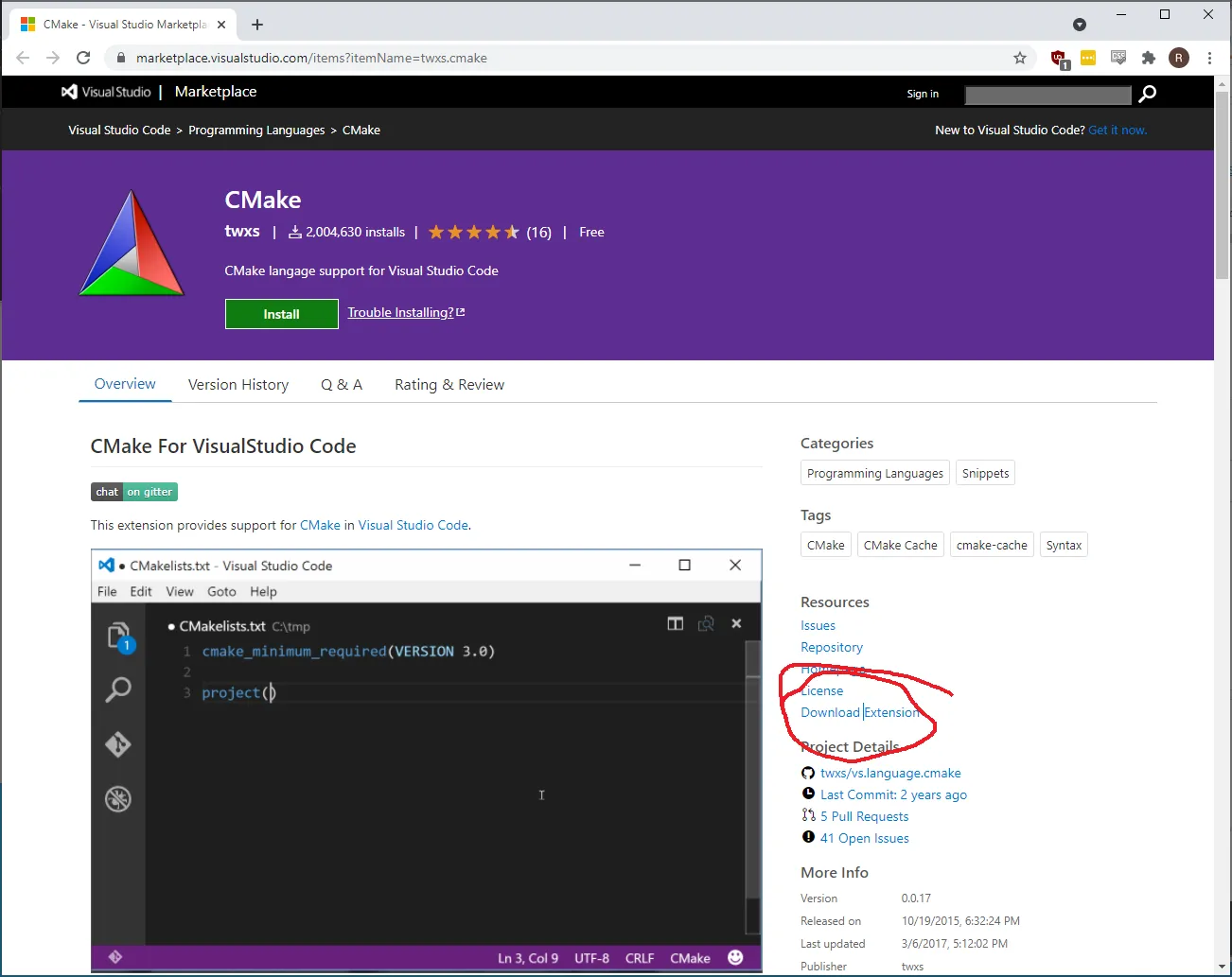
Task: Select the Programming Languages category tag
Action: (875, 474)
